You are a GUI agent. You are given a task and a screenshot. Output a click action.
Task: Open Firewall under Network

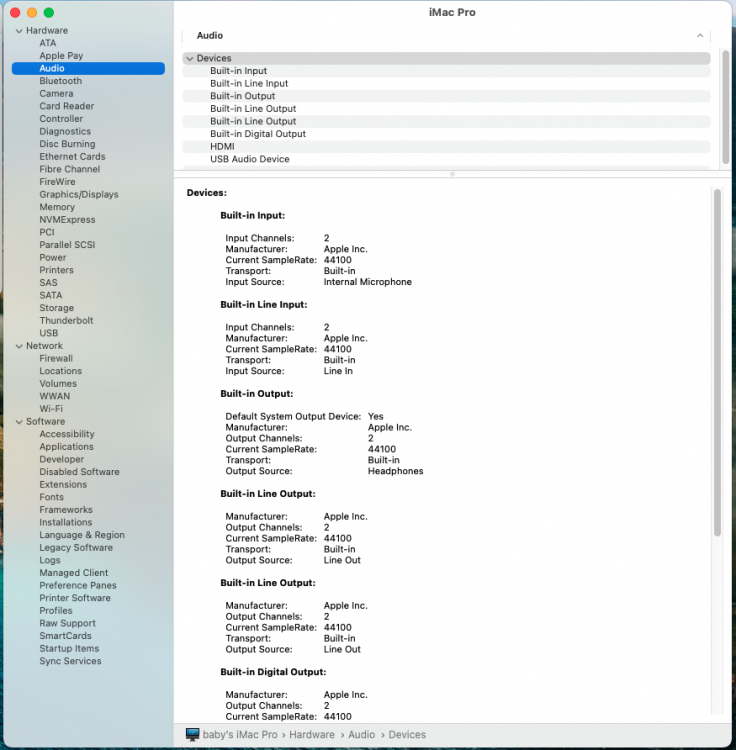(x=56, y=358)
